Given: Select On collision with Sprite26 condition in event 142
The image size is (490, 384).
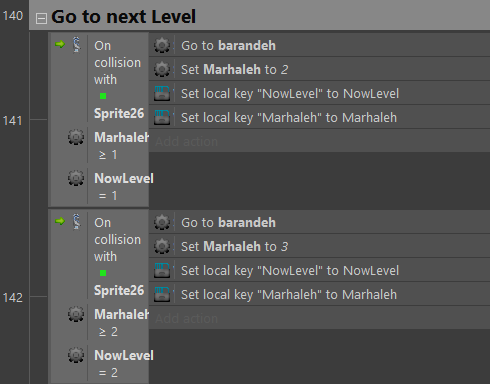Looking at the screenshot, I should click(x=101, y=256).
